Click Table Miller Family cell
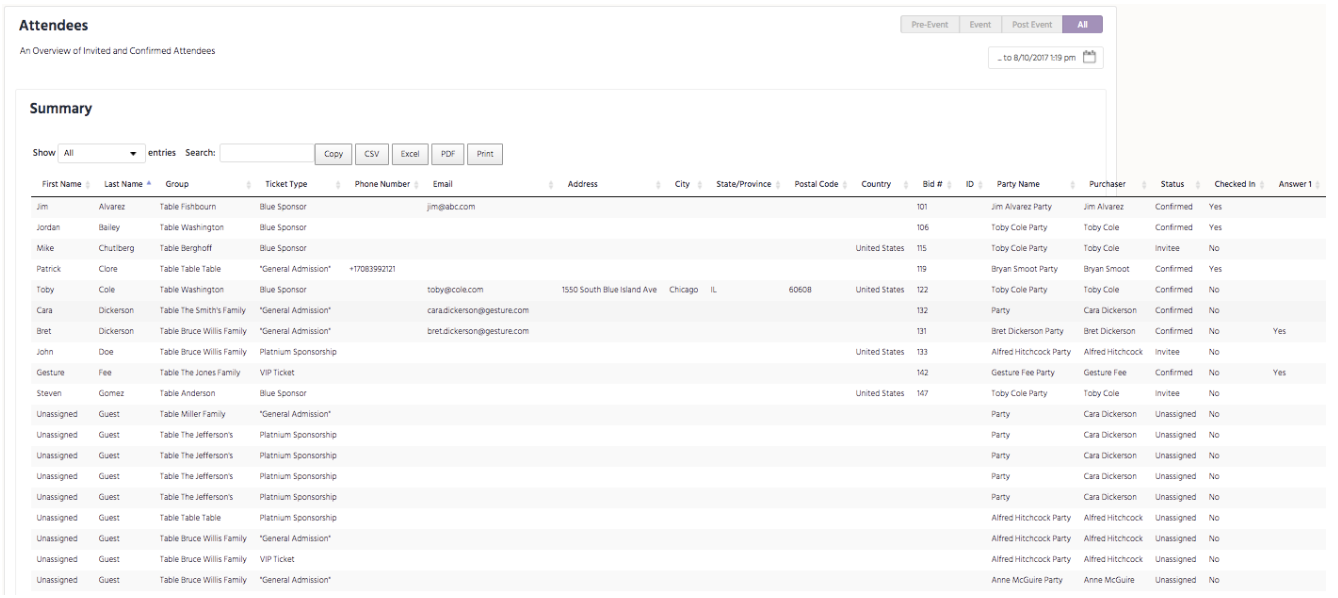1338x598 pixels. point(195,414)
